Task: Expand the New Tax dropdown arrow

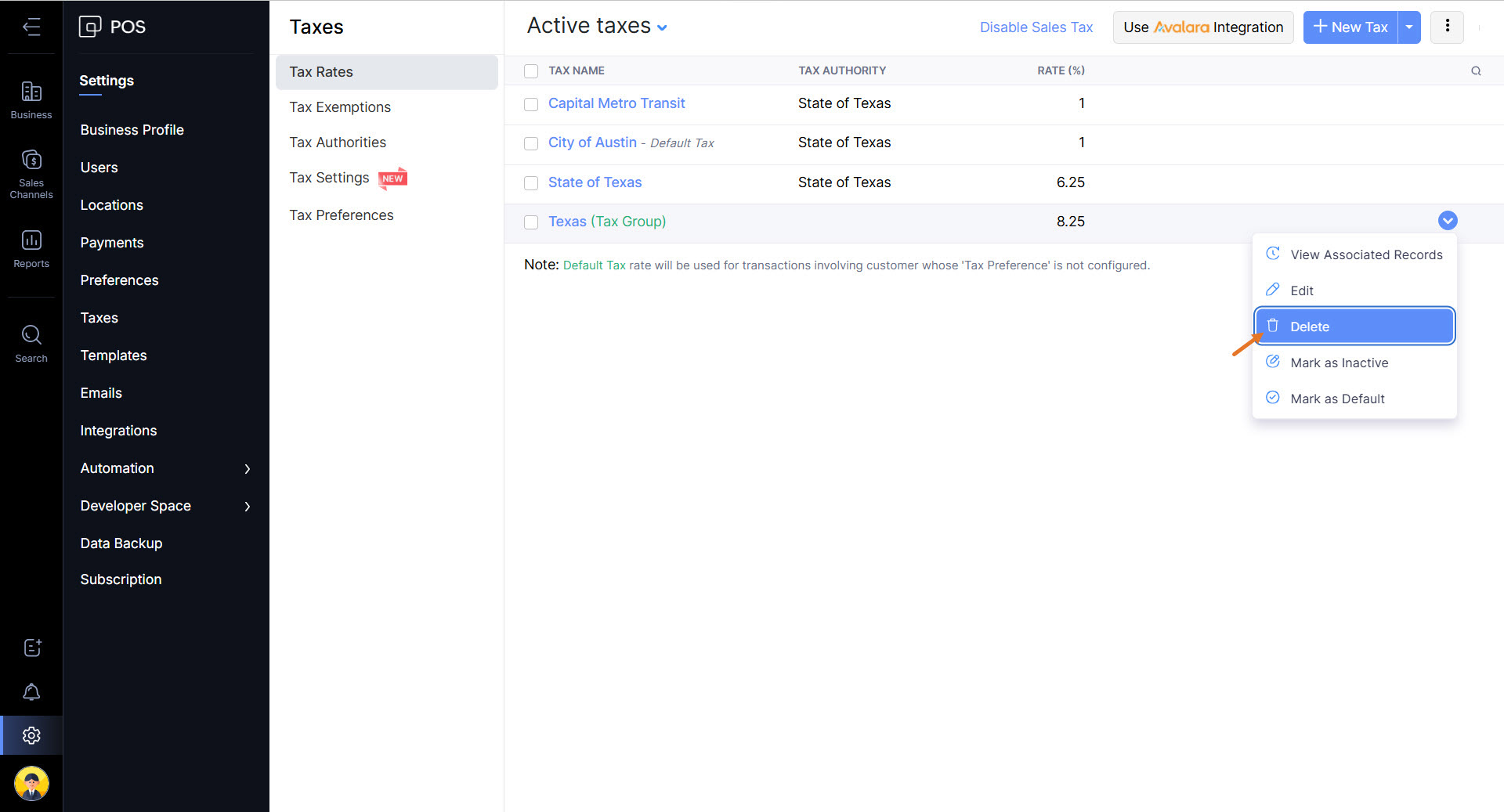Action: pyautogui.click(x=1409, y=27)
